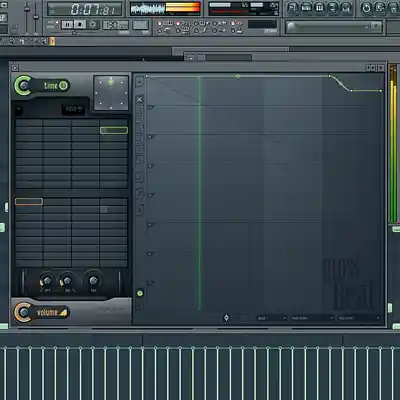
Task: Toggle the green circular indicator near envelope bottom
Action: tap(140, 293)
